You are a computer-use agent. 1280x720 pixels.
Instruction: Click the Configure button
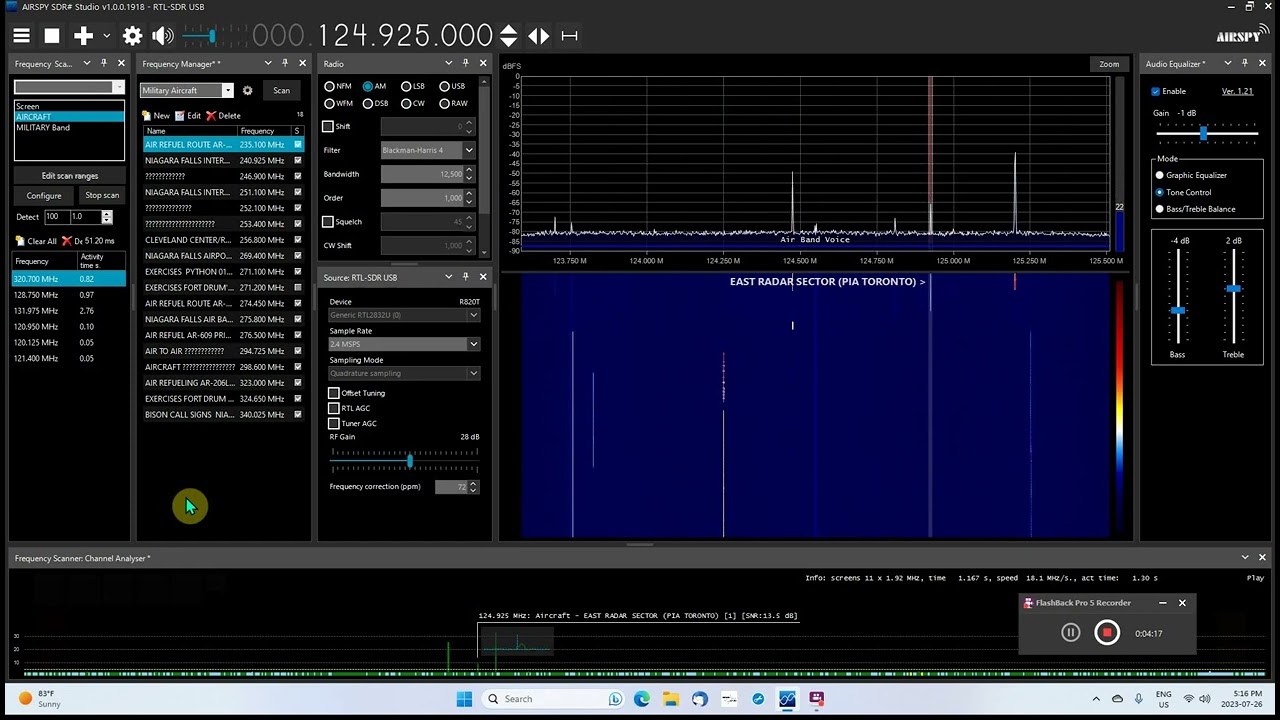point(43,196)
